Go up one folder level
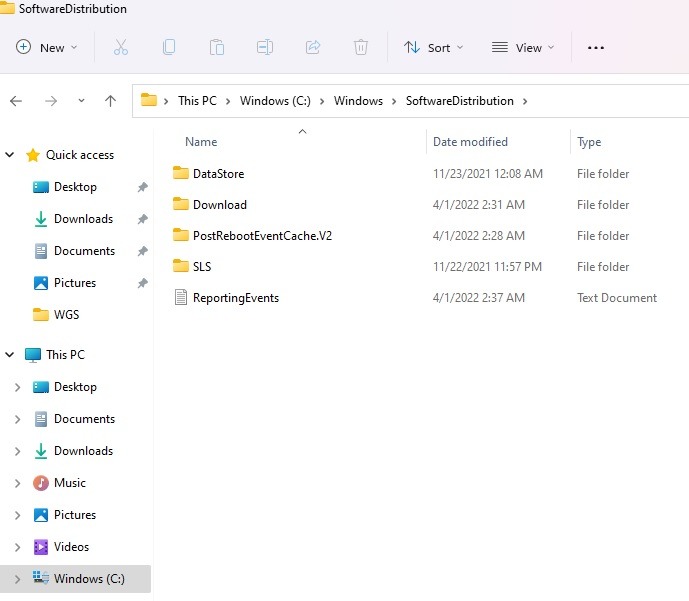This screenshot has width=689, height=601. point(110,101)
